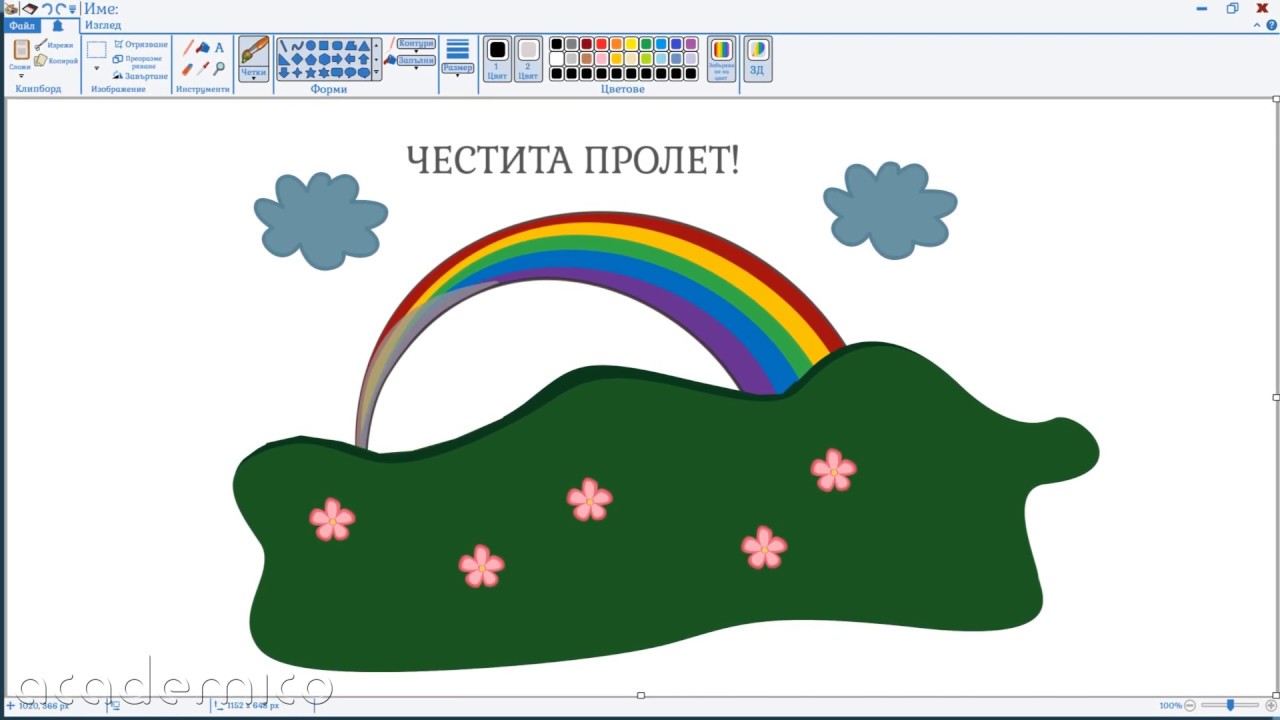
Task: Open the Файл menu tab
Action: click(22, 25)
